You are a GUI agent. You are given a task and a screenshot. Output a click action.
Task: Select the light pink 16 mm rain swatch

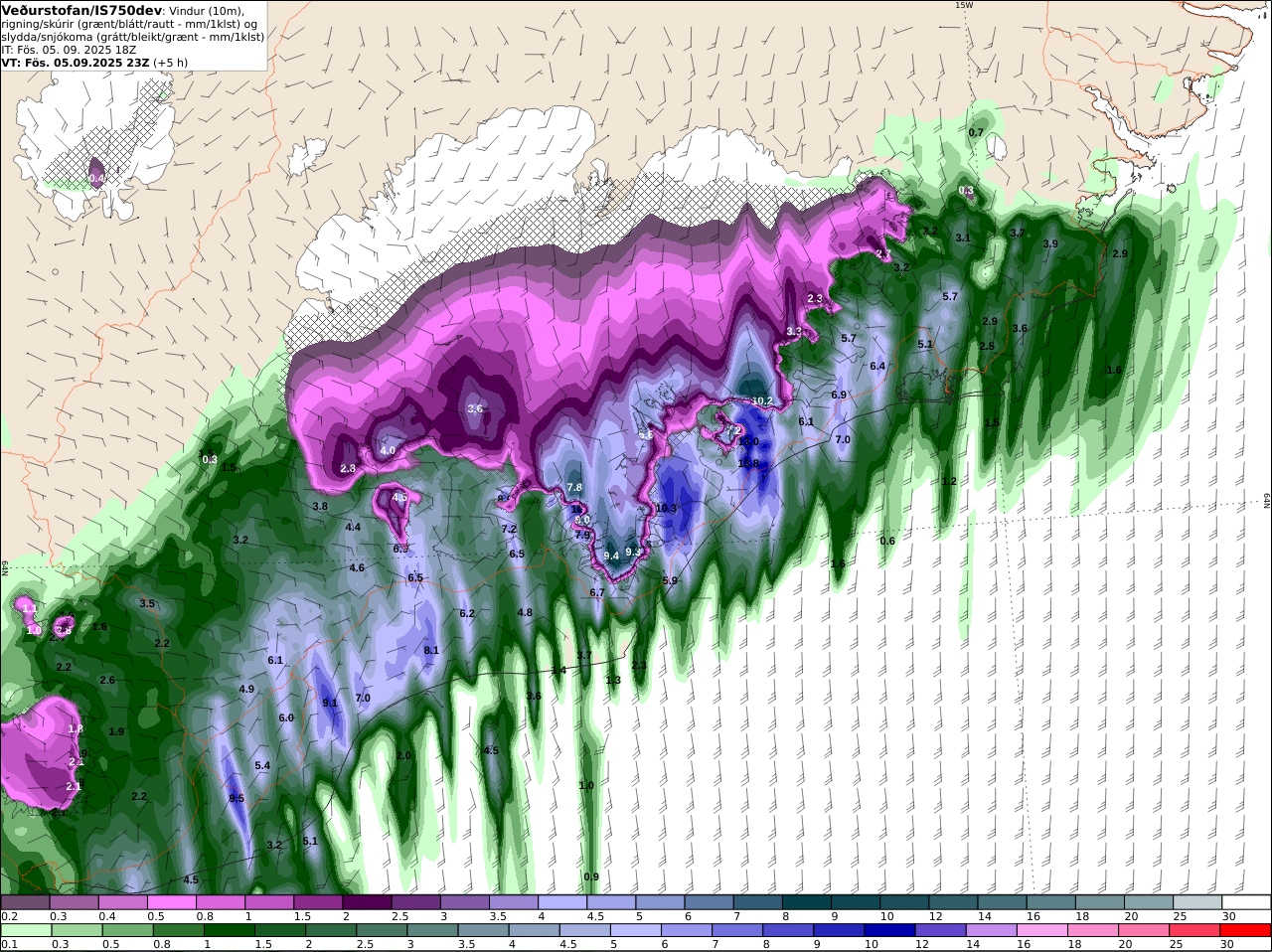point(1042,930)
